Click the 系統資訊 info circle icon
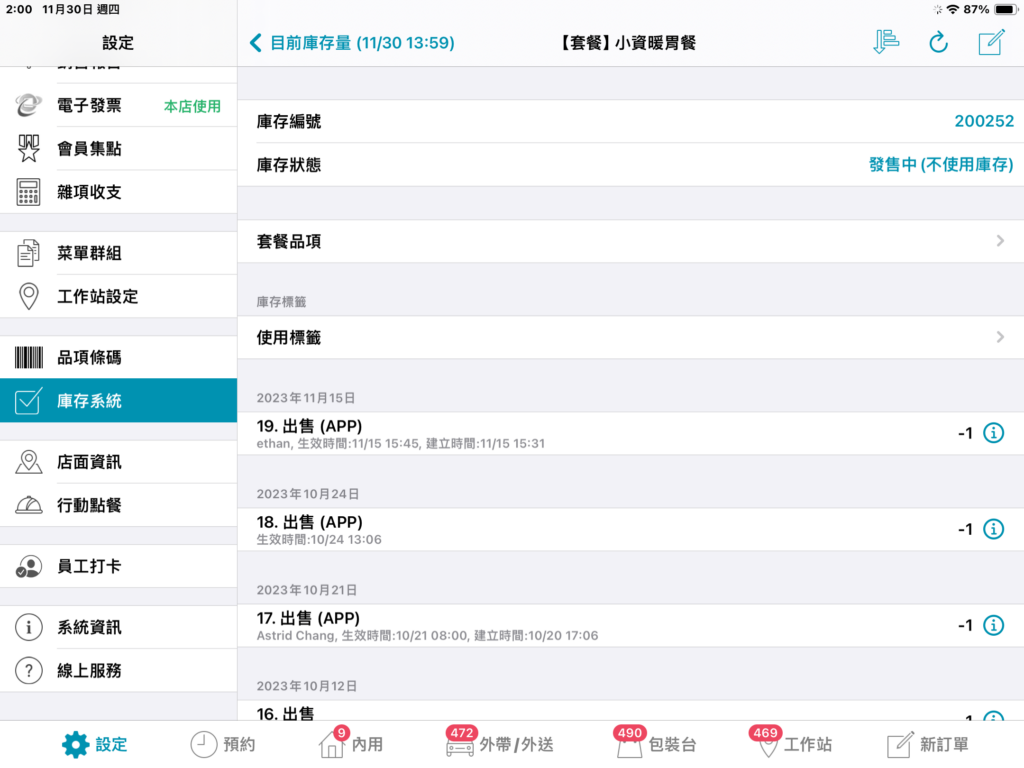 [x=29, y=627]
